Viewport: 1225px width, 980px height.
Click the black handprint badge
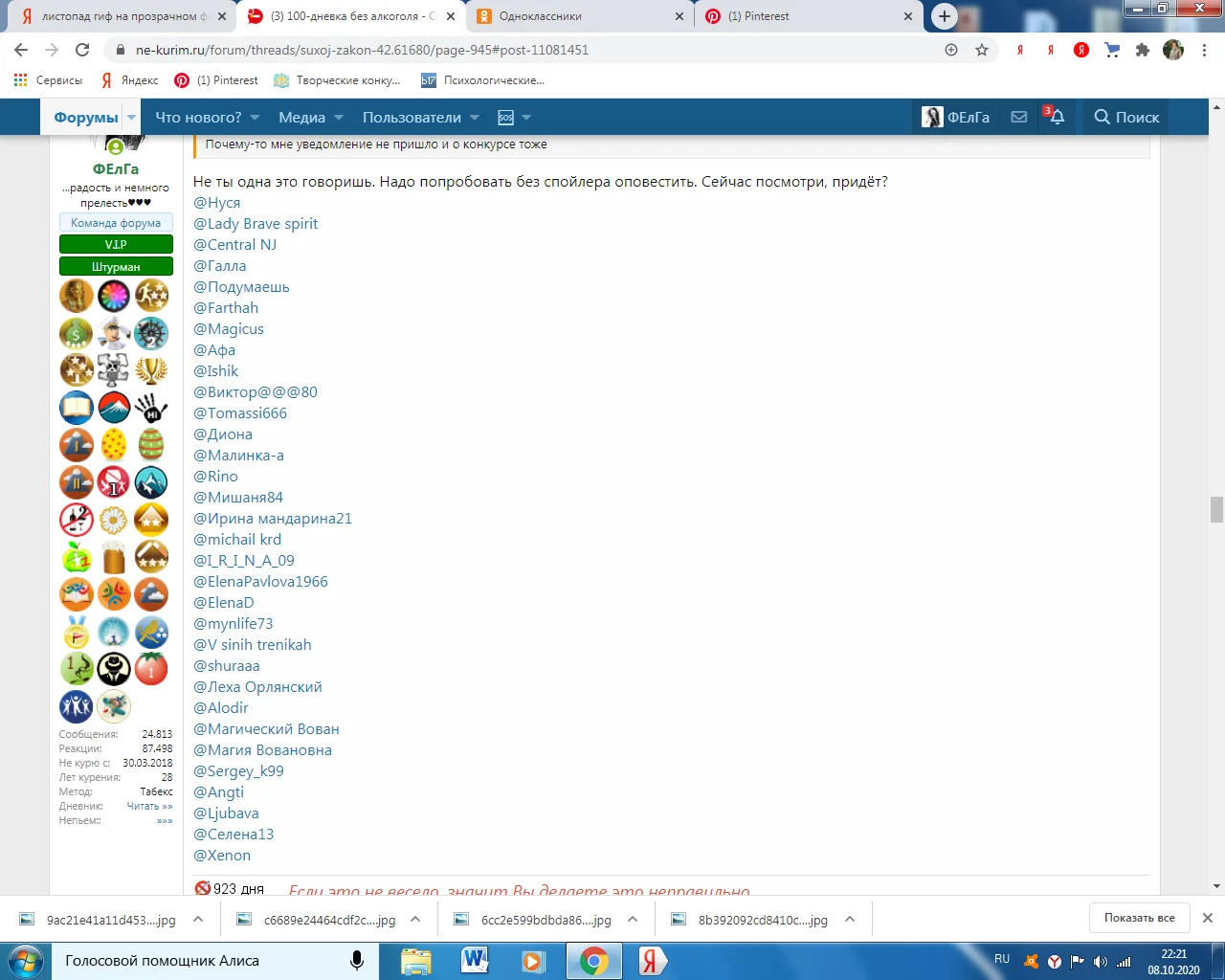[151, 408]
